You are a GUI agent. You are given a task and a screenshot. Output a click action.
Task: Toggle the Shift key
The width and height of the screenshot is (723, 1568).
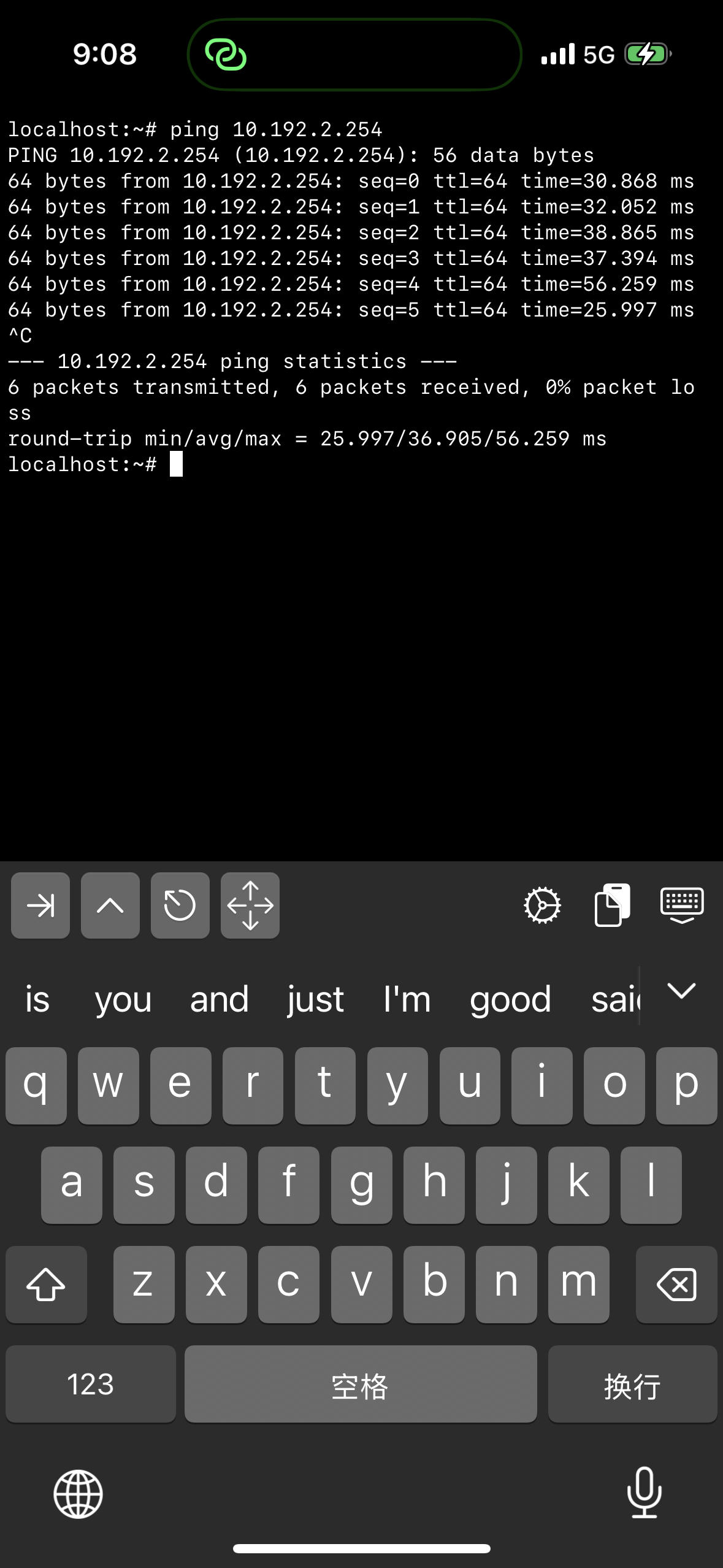[46, 1284]
